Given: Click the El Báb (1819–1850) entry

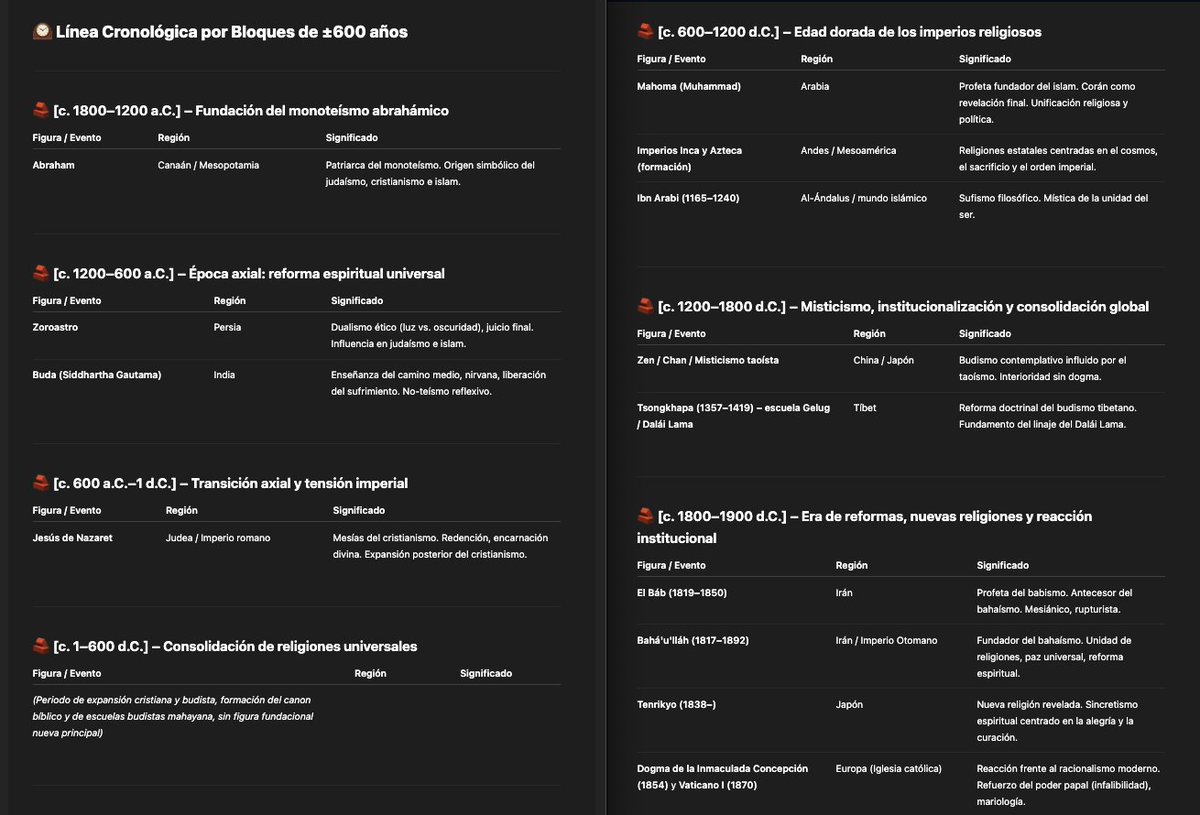Looking at the screenshot, I should point(682,593).
